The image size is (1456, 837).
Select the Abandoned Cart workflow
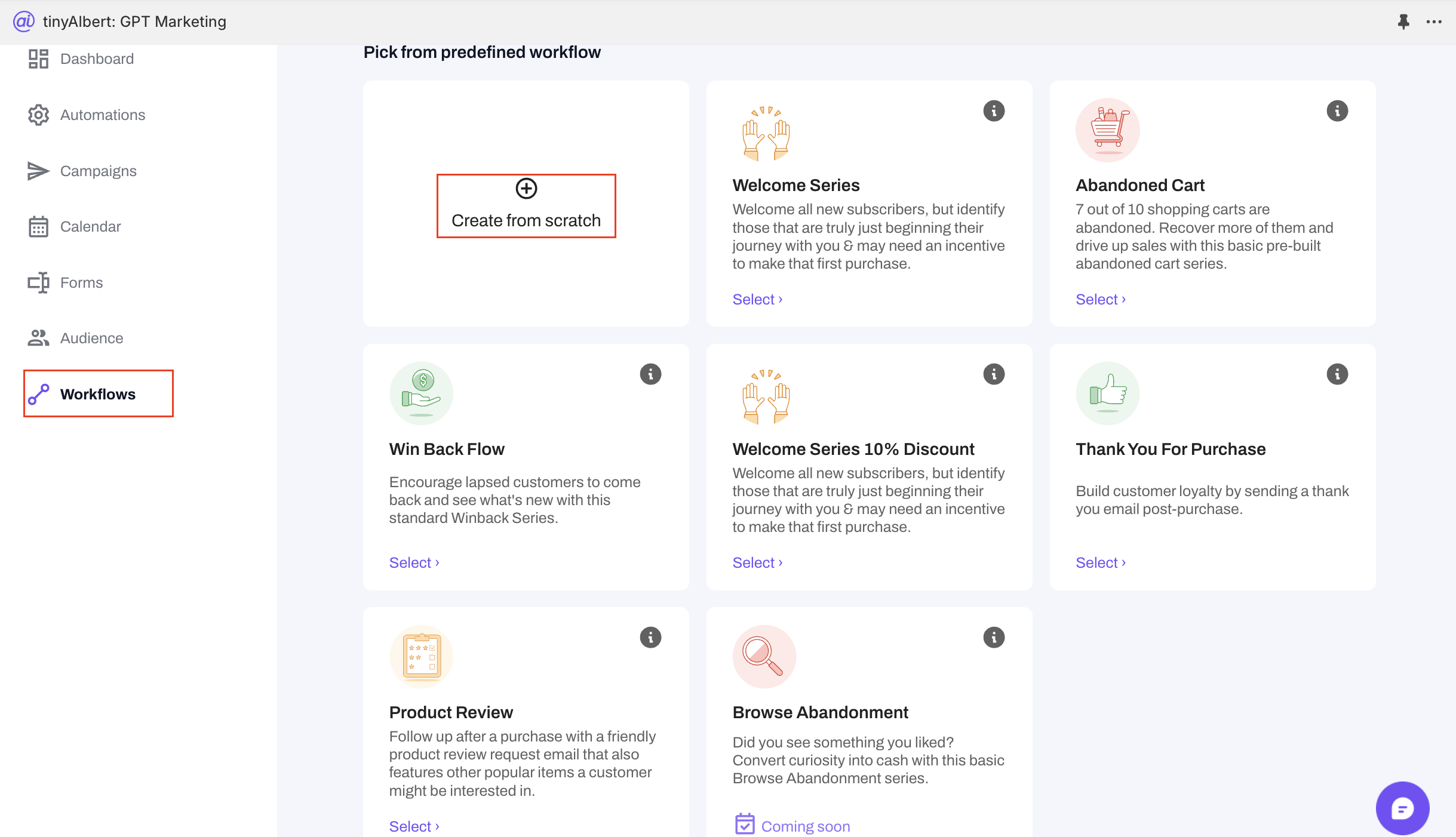pyautogui.click(x=1100, y=300)
